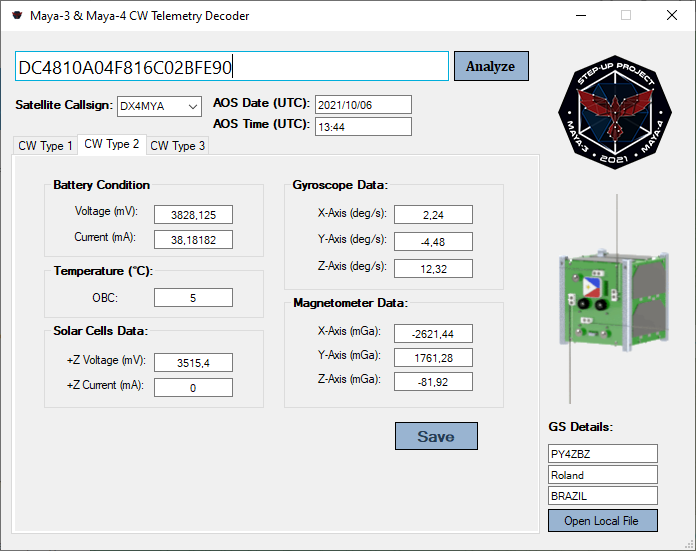
Task: Click the GS Details label
Action: click(581, 427)
